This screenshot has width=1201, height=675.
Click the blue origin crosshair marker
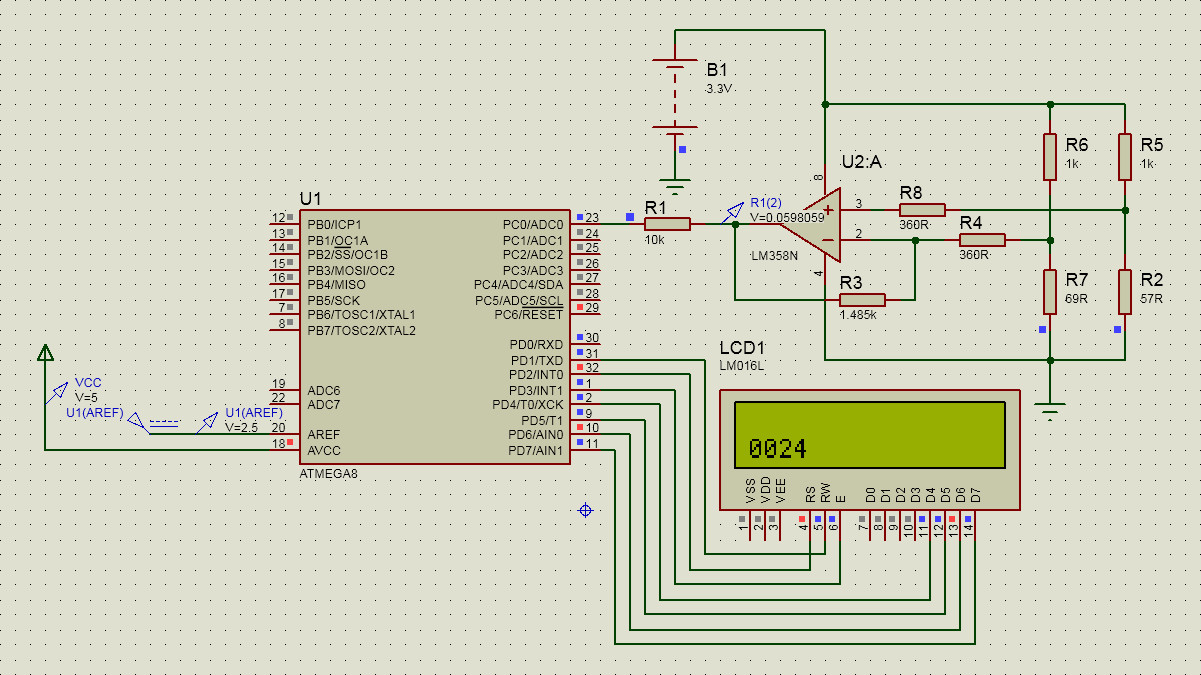coord(586,510)
